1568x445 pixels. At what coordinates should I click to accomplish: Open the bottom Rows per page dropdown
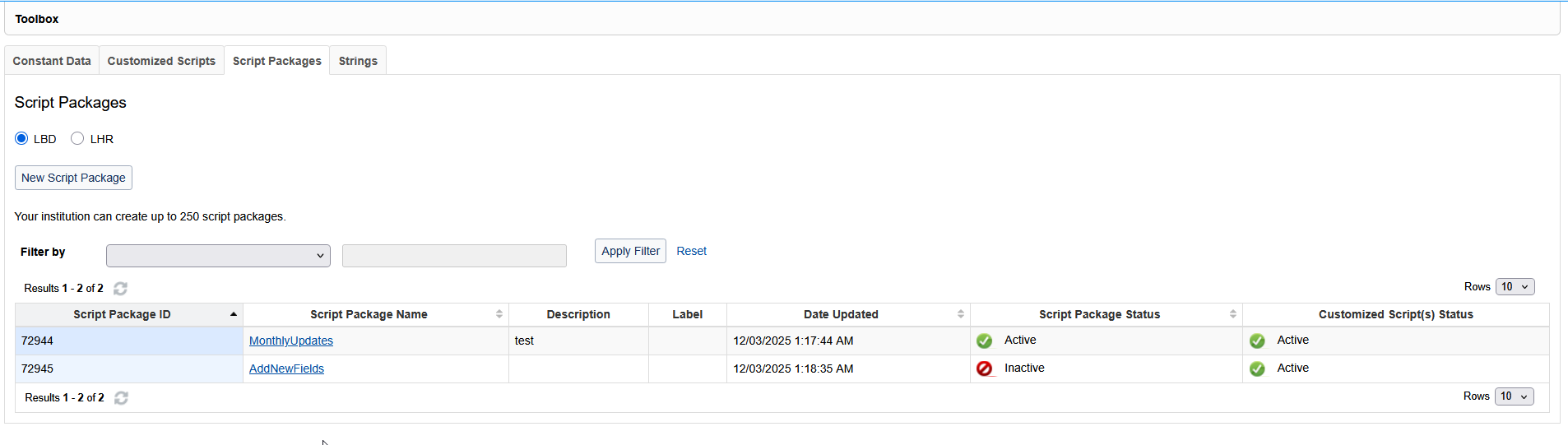[x=1514, y=396]
